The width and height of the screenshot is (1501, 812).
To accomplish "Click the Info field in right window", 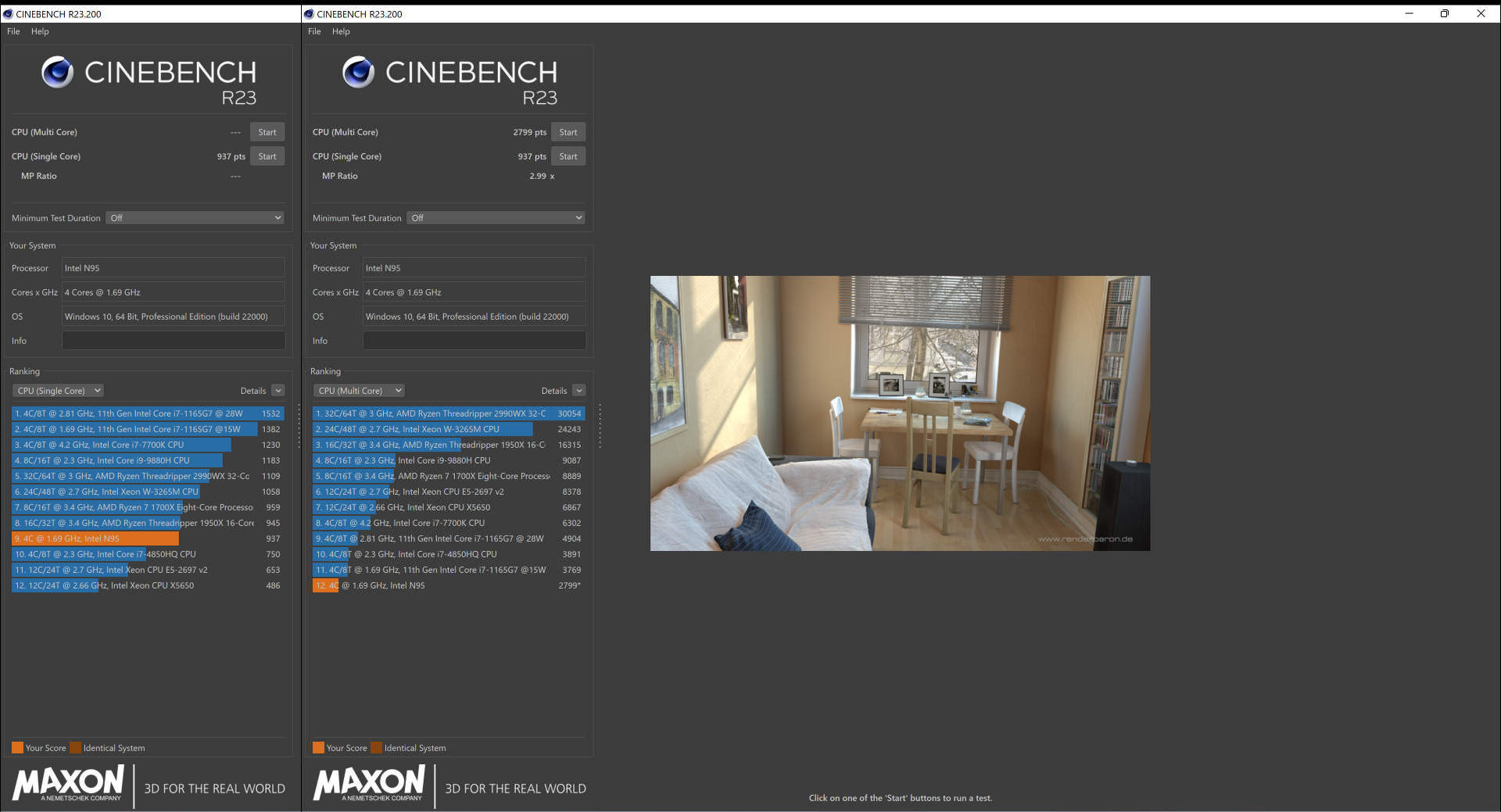I will click(474, 341).
